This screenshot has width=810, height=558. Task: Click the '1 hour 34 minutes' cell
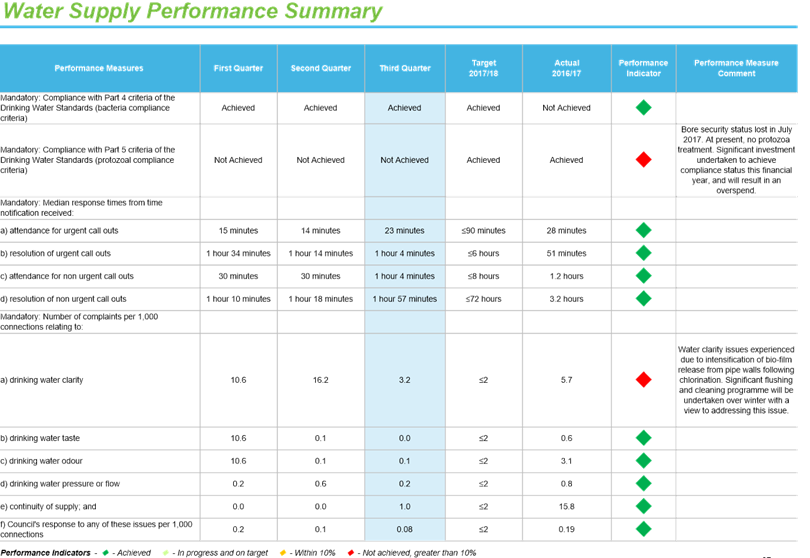tap(238, 253)
